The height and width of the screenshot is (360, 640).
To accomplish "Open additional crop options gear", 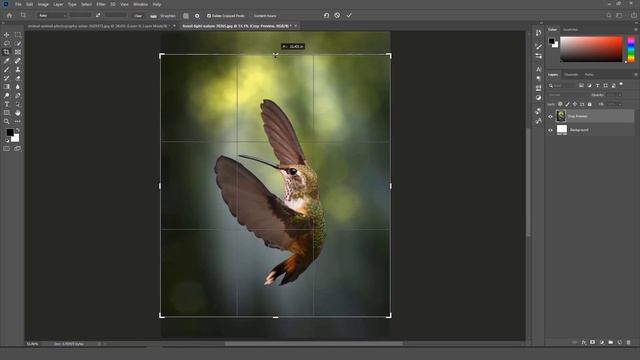I will 197,16.
